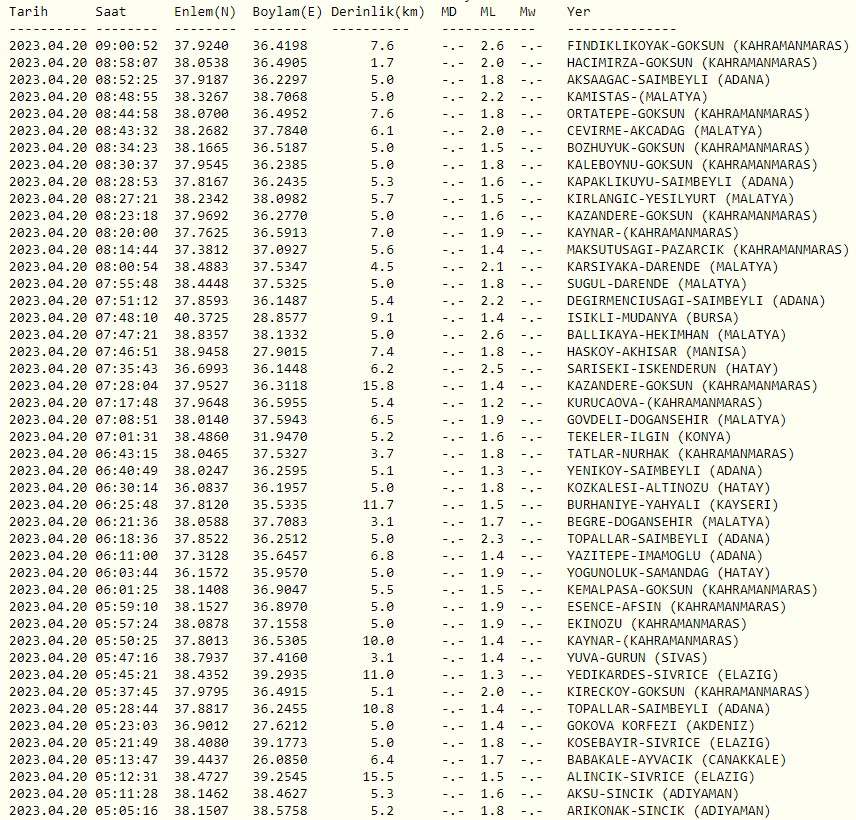Image resolution: width=856 pixels, height=820 pixels.
Task: Click longitude value 26.0850
Action: click(x=280, y=759)
